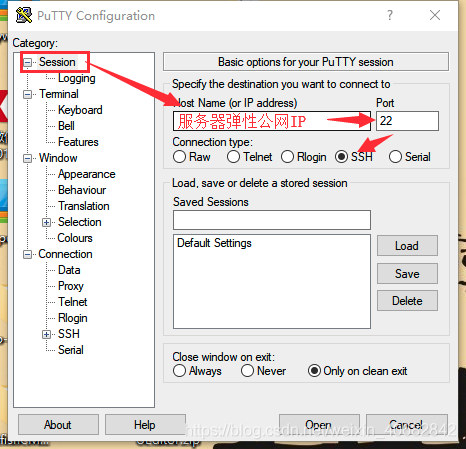
Task: Expand the Selection tree node
Action: point(47,222)
